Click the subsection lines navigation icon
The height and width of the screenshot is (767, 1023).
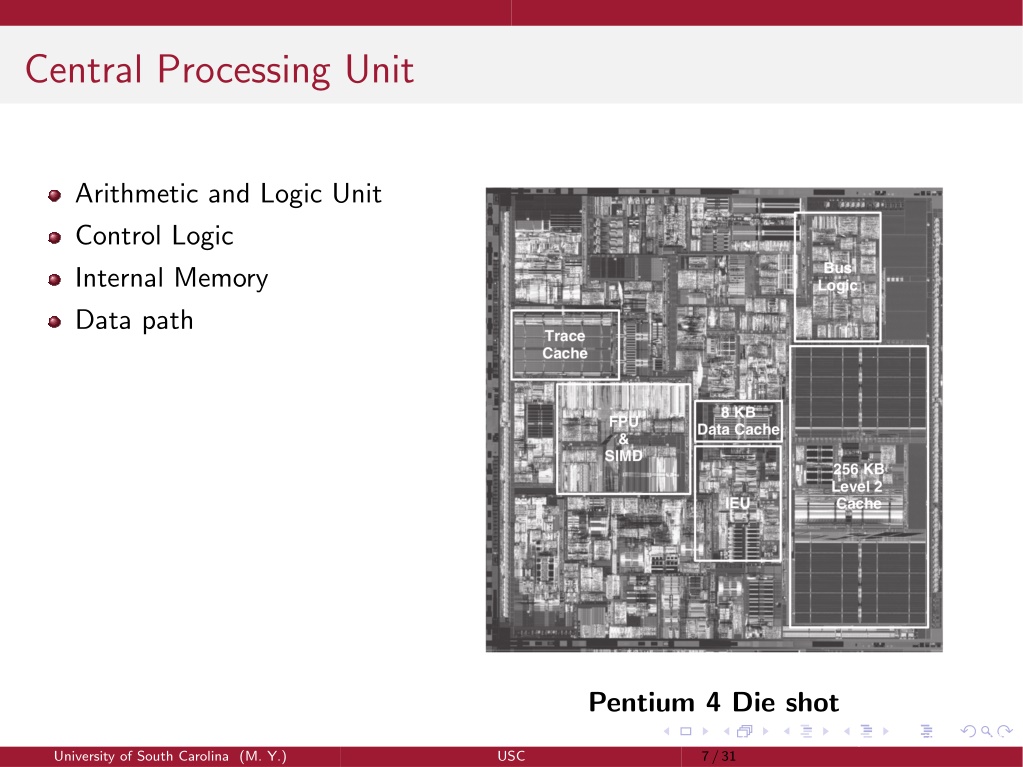(806, 731)
